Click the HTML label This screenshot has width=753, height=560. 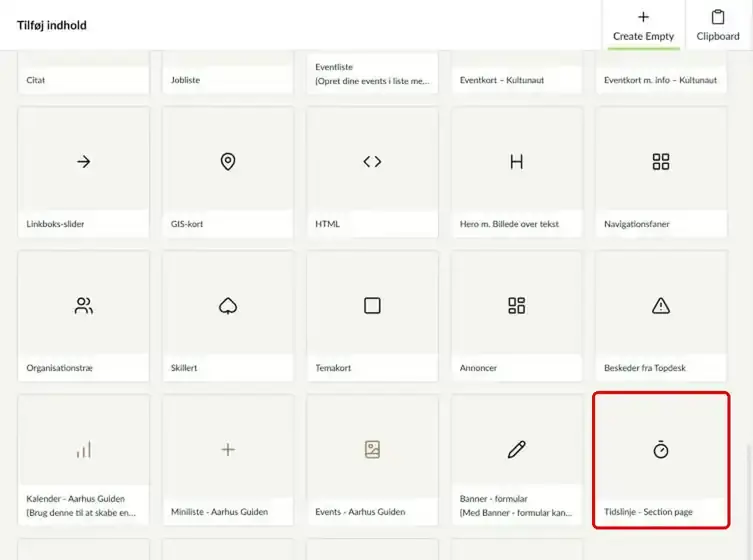click(328, 224)
